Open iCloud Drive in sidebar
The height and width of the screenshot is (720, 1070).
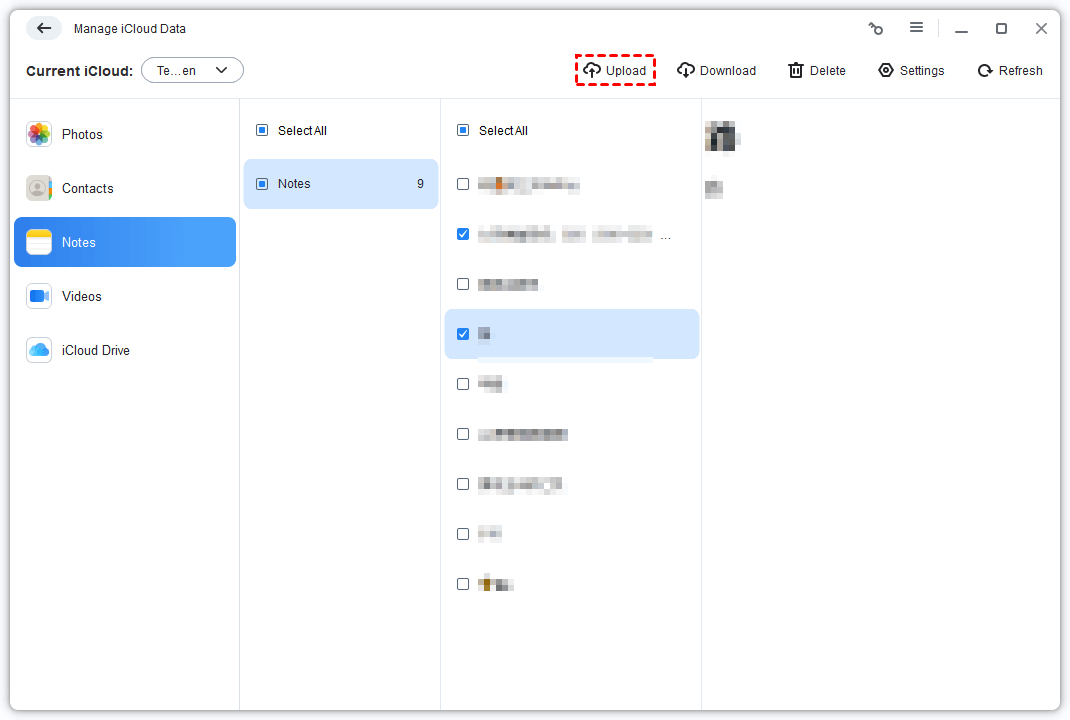(x=95, y=350)
